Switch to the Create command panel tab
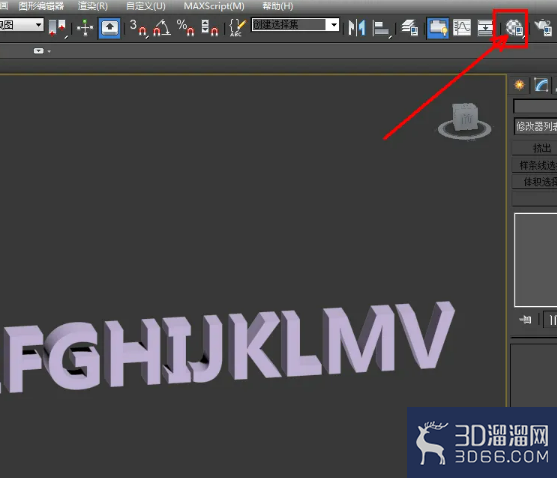 519,85
